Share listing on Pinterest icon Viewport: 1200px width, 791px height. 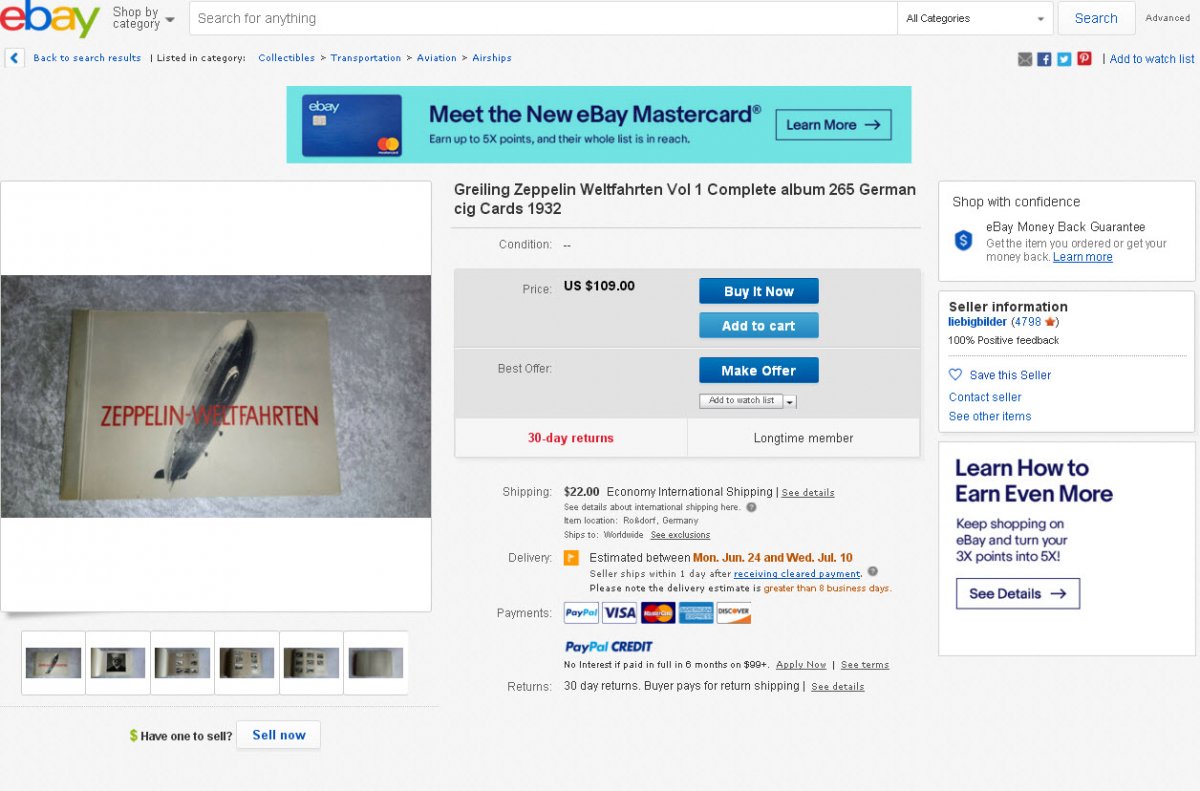pos(1084,59)
